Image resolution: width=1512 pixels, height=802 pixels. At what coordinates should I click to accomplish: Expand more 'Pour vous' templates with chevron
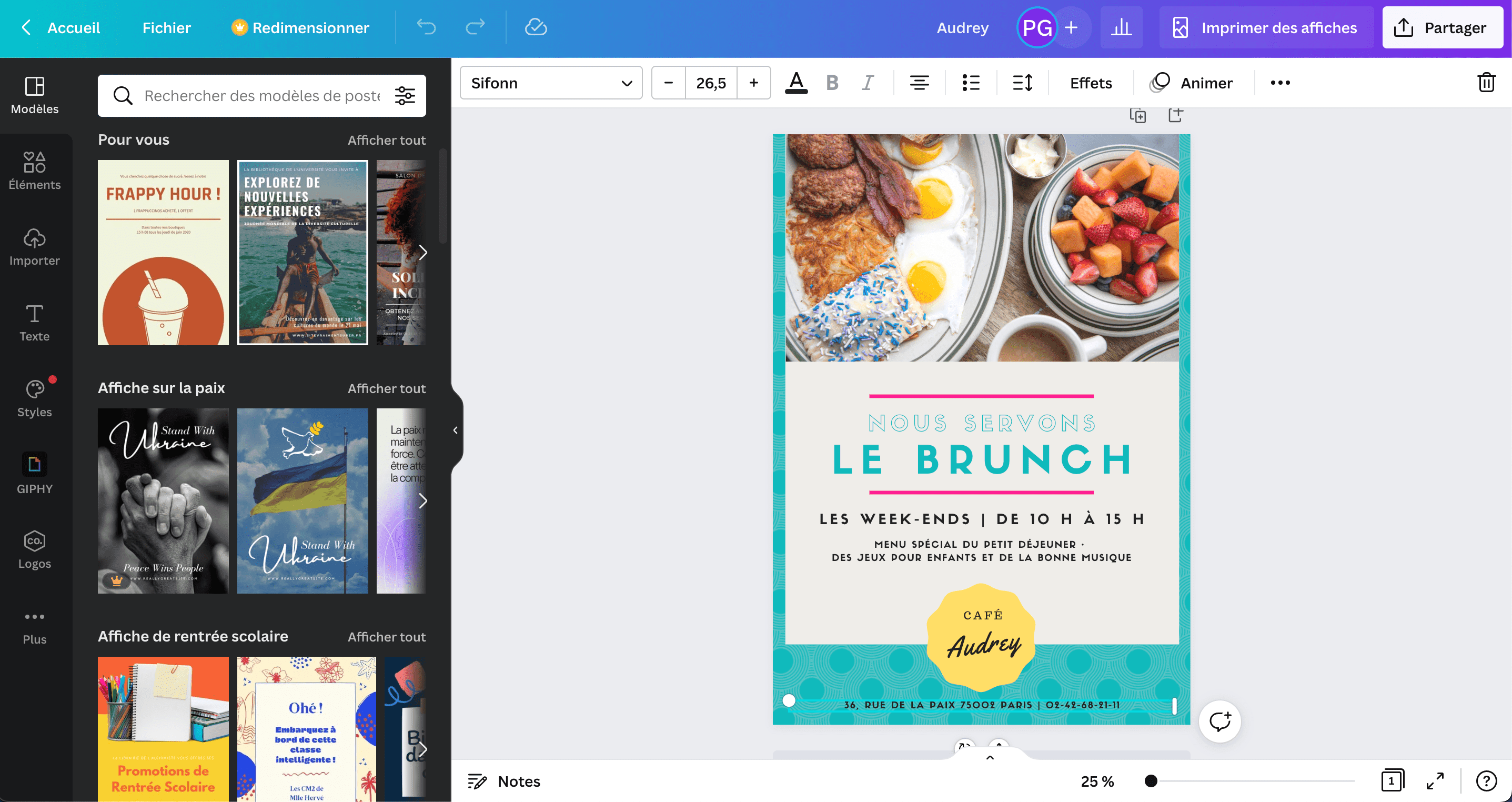pyautogui.click(x=424, y=253)
